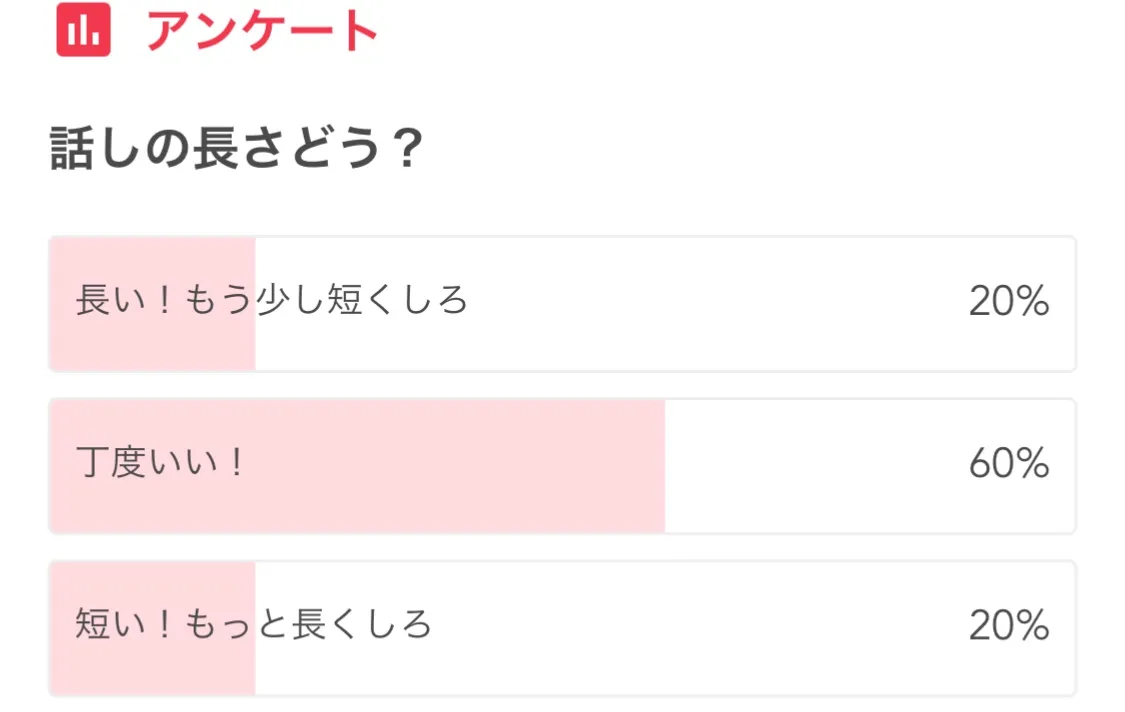Click the アンケート heading text
1125x712 pixels.
262,31
